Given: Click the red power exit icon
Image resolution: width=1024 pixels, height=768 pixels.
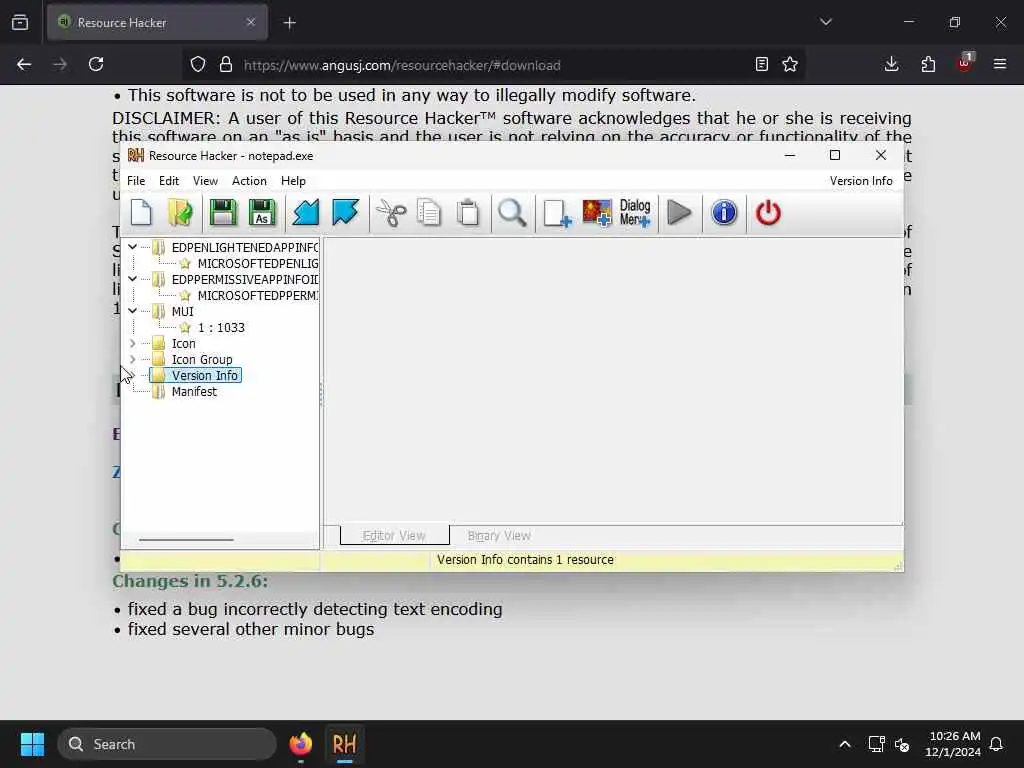Looking at the screenshot, I should tap(768, 213).
